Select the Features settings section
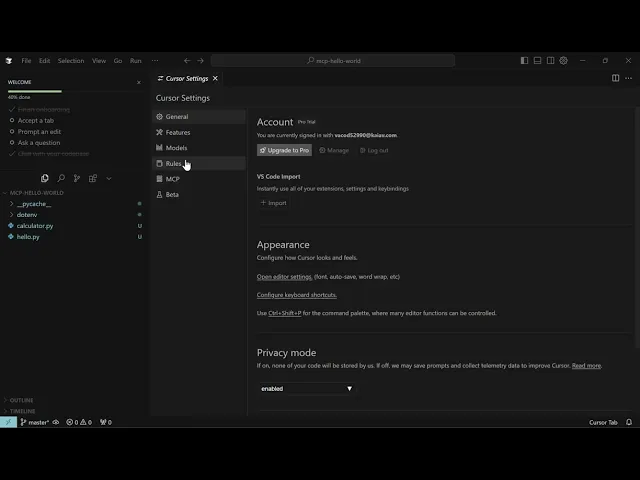Screen dimensions: 640x480 [x=199, y=132]
